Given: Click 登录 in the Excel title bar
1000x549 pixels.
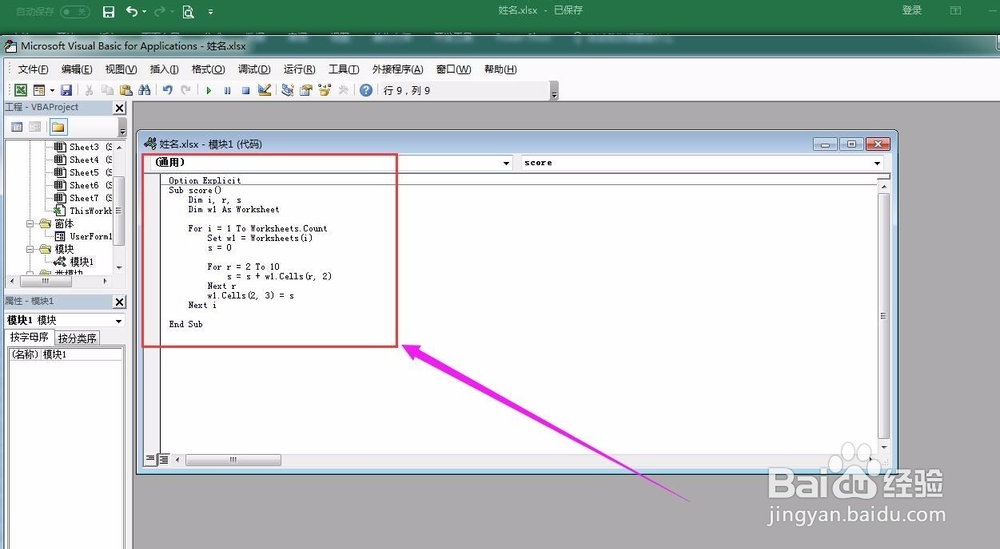Looking at the screenshot, I should (912, 10).
